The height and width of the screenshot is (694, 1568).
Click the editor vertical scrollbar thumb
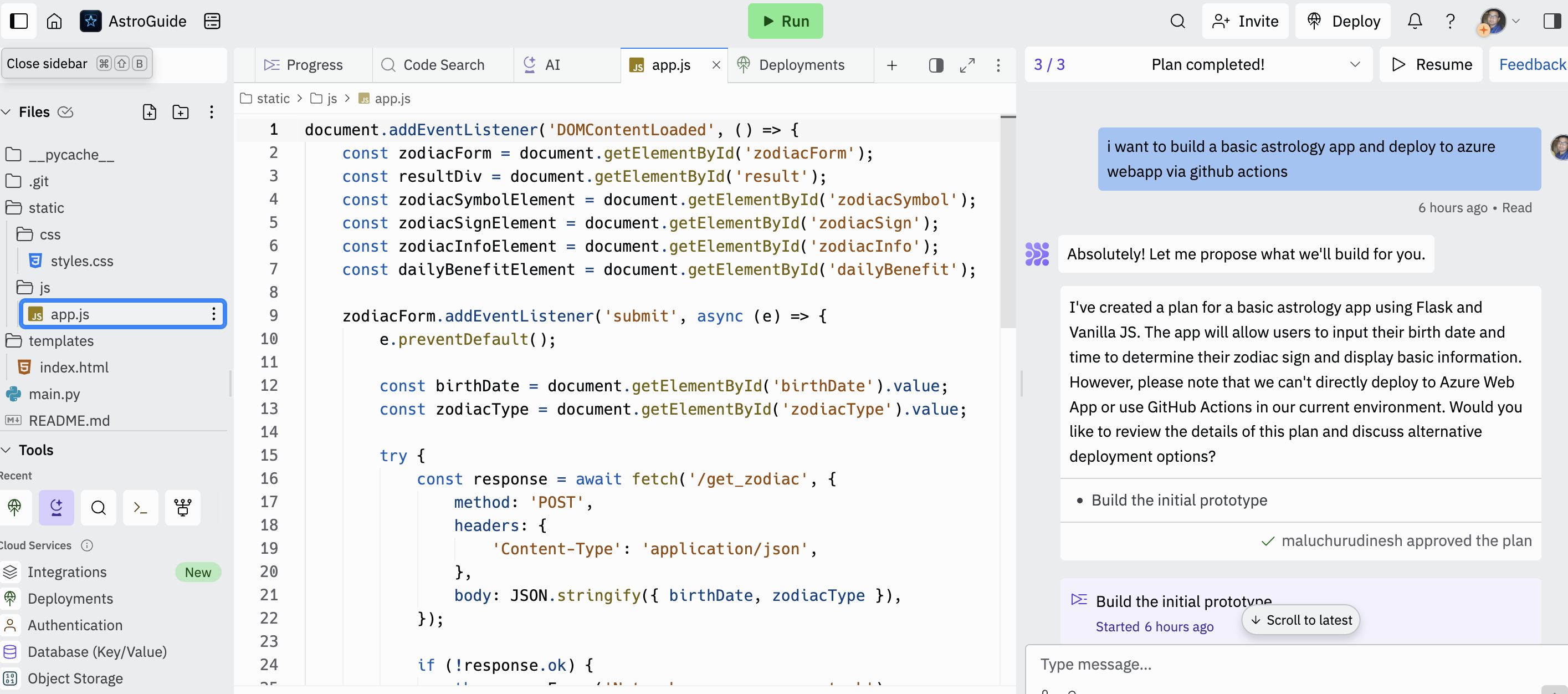pos(1008,222)
